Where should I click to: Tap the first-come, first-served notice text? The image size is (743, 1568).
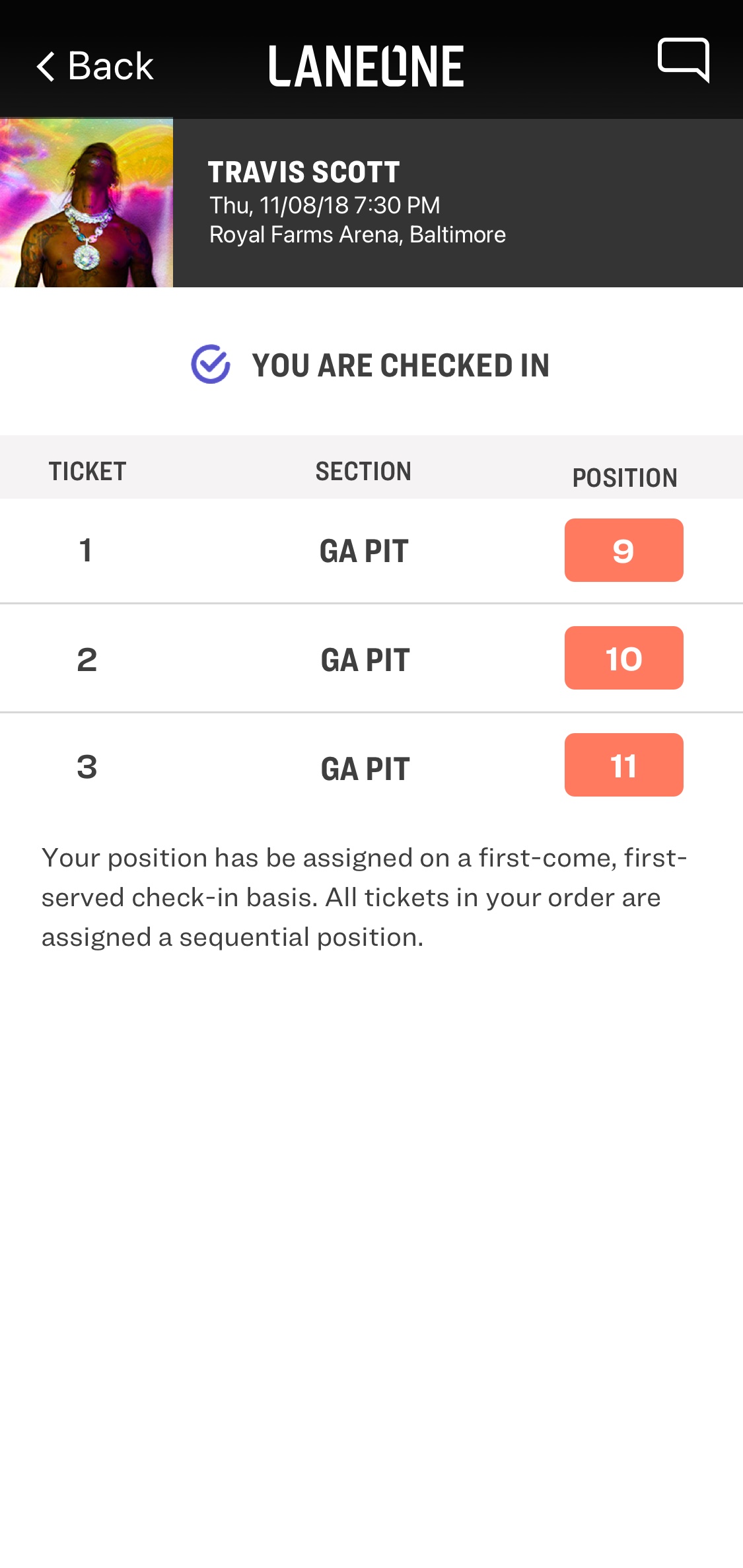[x=365, y=897]
